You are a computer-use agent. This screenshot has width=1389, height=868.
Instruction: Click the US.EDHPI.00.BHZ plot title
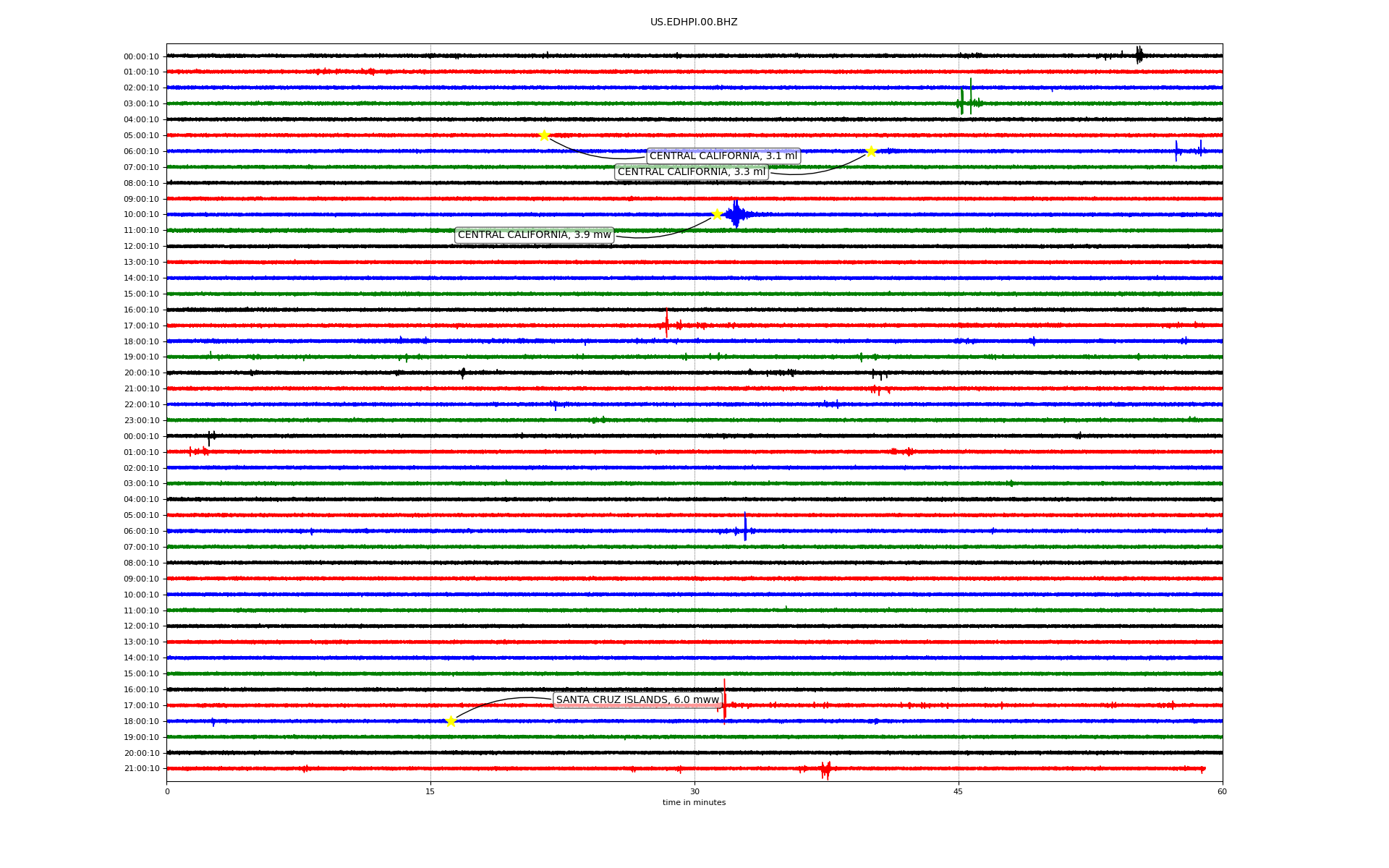[694, 22]
